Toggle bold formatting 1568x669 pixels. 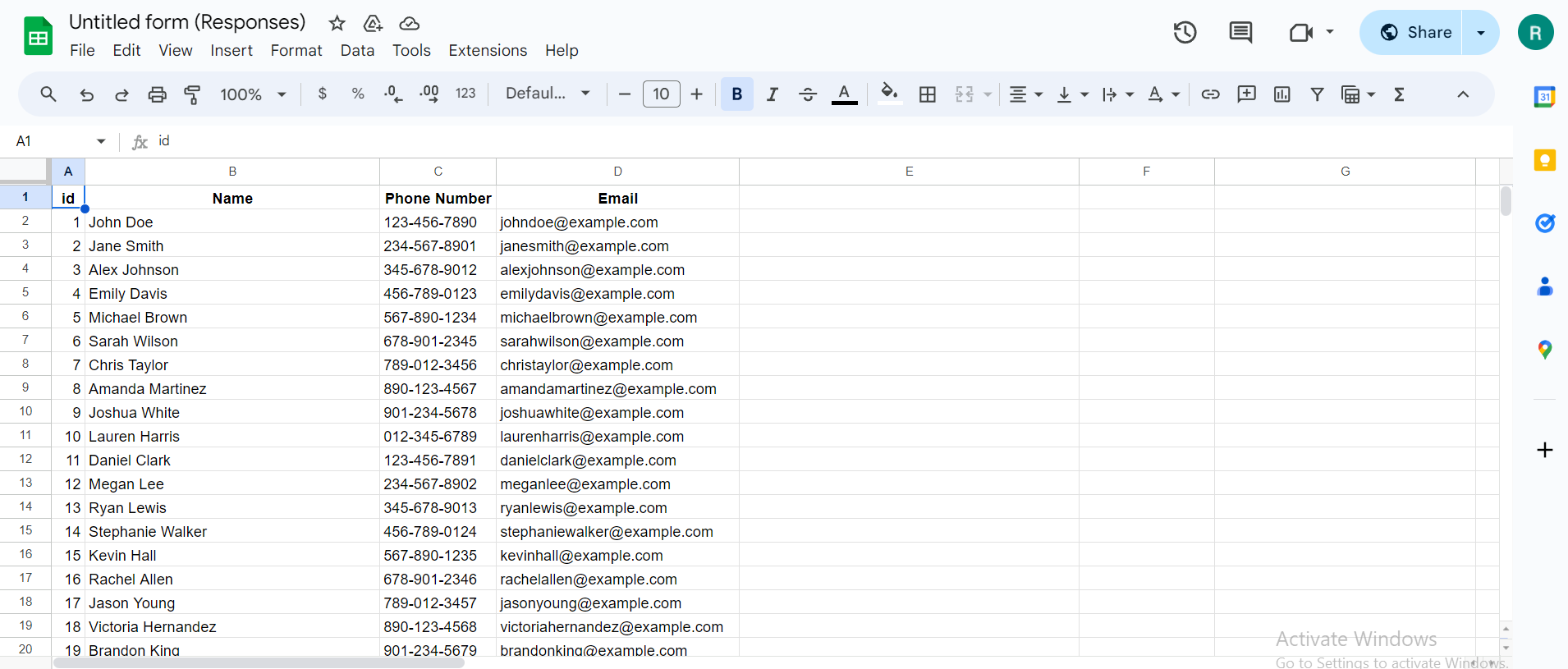[736, 94]
